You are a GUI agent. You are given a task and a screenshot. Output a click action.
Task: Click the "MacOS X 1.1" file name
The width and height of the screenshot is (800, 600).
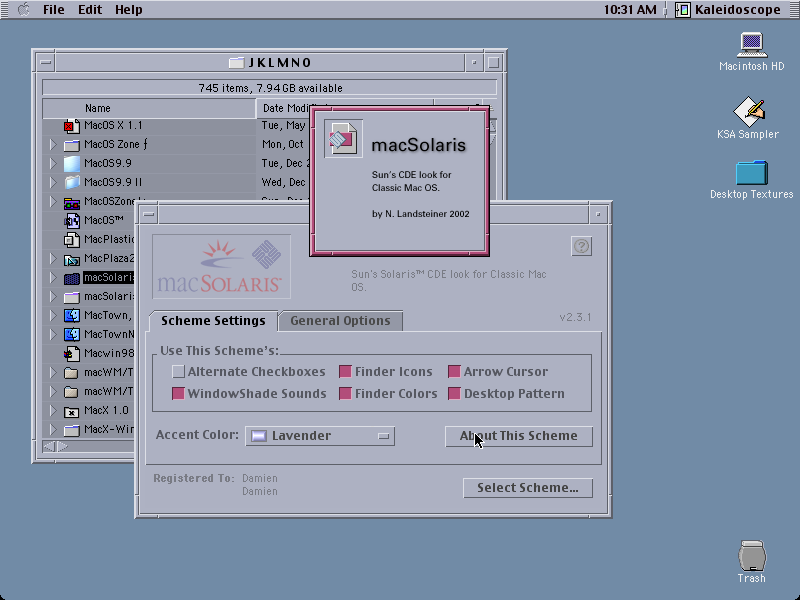pyautogui.click(x=113, y=126)
